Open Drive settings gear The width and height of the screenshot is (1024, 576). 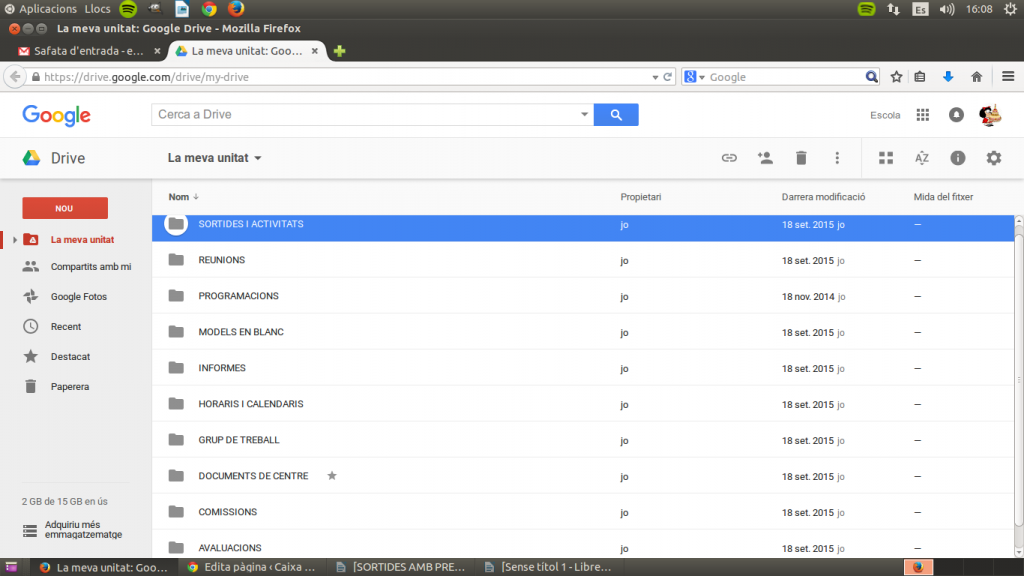point(993,158)
